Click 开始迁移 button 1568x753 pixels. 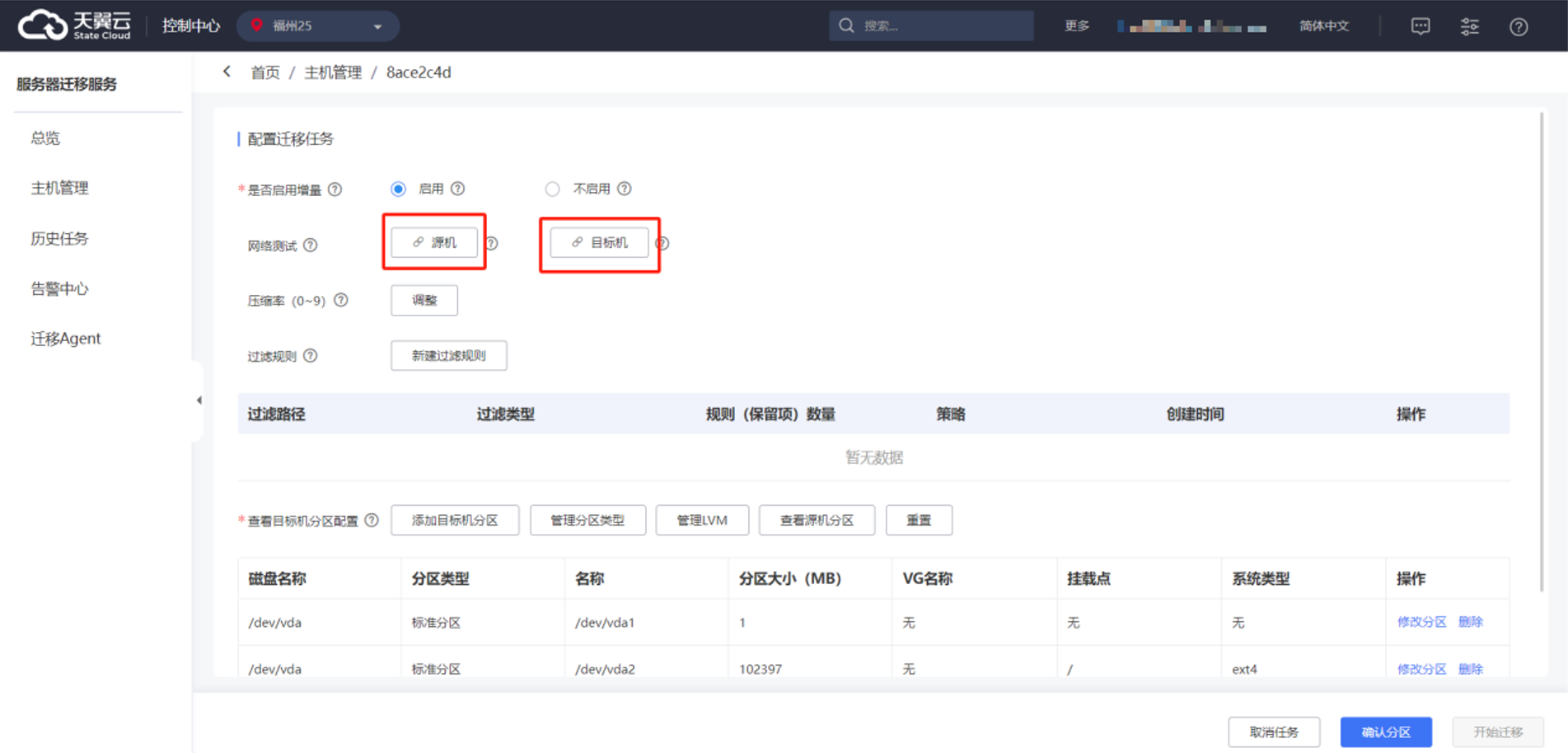coord(1498,732)
